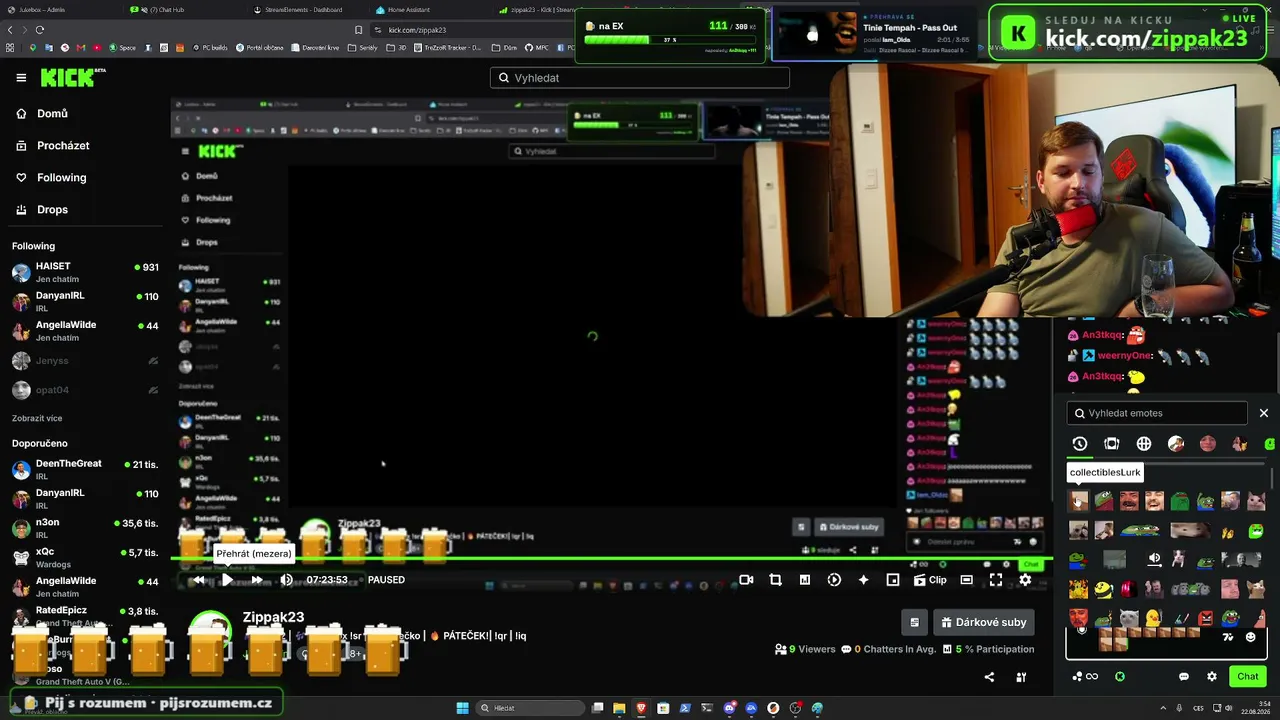Send message with green Chat button
Image resolution: width=1280 pixels, height=720 pixels.
1248,676
